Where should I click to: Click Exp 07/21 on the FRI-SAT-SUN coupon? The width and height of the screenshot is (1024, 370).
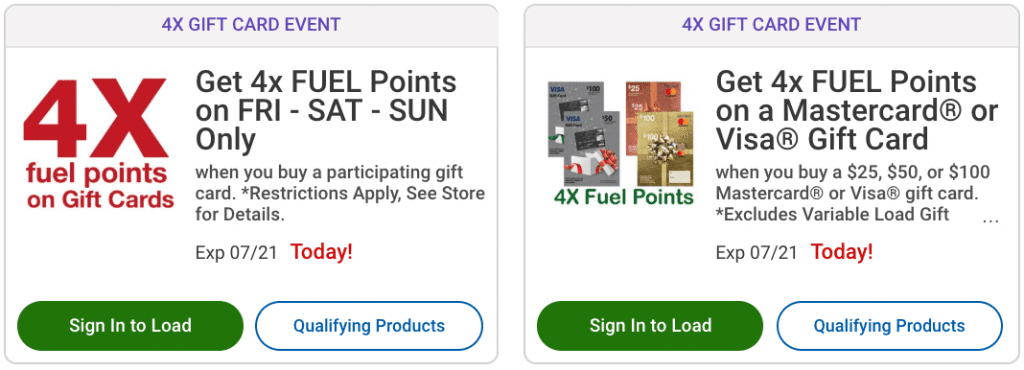click(x=236, y=253)
